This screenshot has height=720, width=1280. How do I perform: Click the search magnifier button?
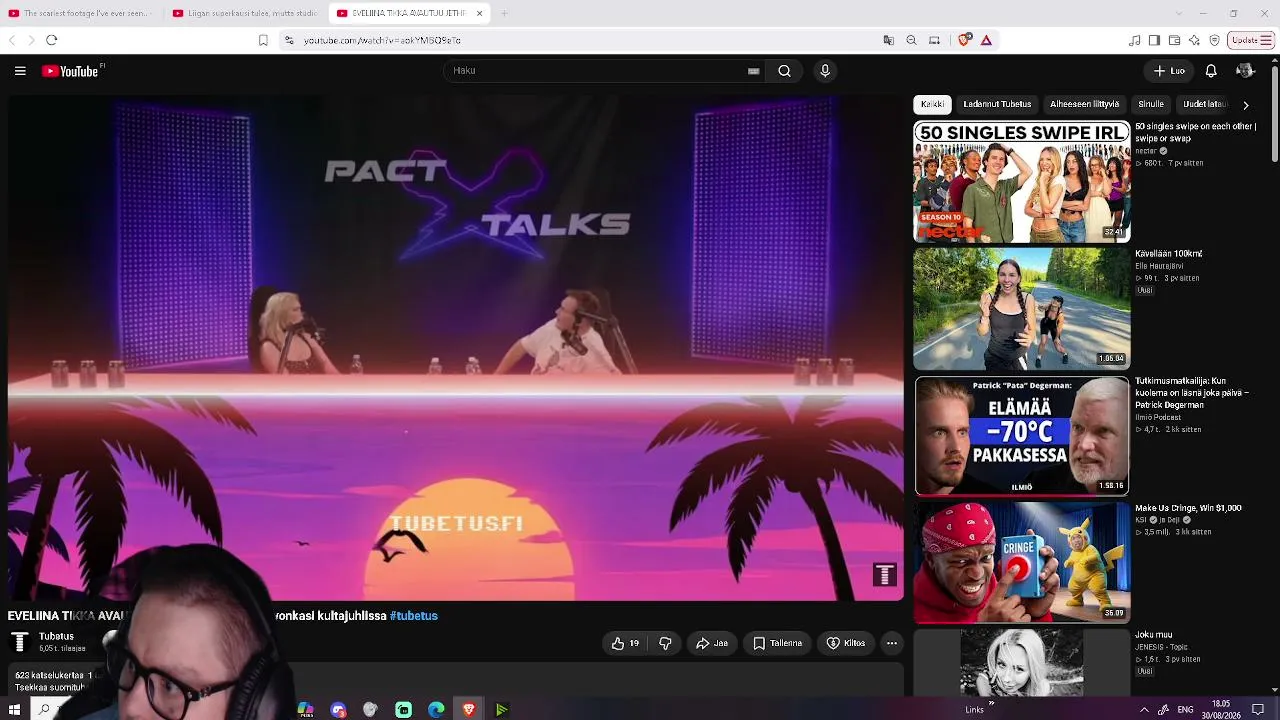coord(785,71)
